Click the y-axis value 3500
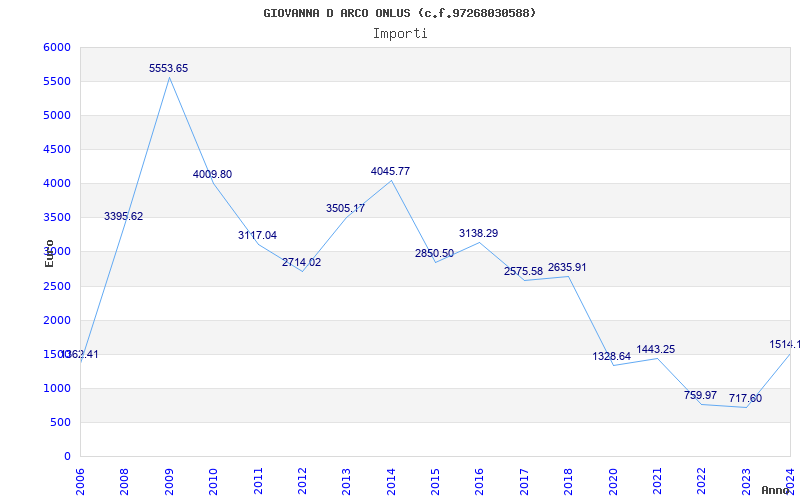The width and height of the screenshot is (800, 500). tap(57, 218)
